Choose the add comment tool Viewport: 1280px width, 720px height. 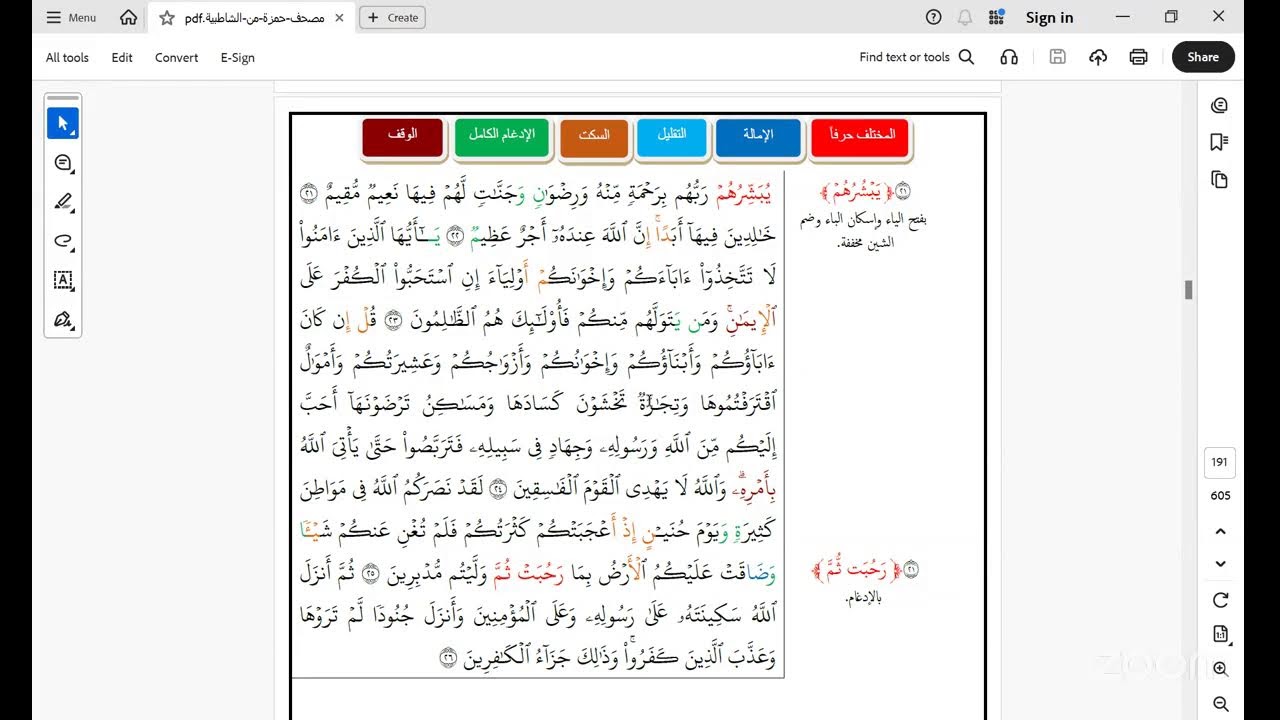[63, 163]
